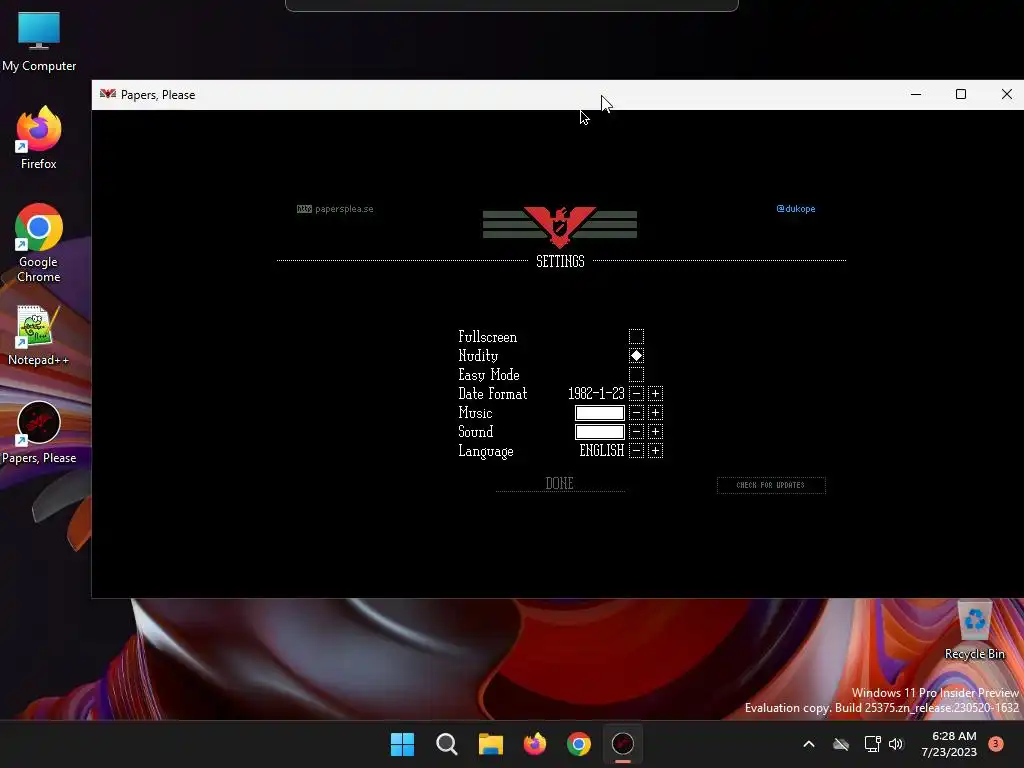
Task: Raise Sound volume using plus button
Action: click(656, 432)
